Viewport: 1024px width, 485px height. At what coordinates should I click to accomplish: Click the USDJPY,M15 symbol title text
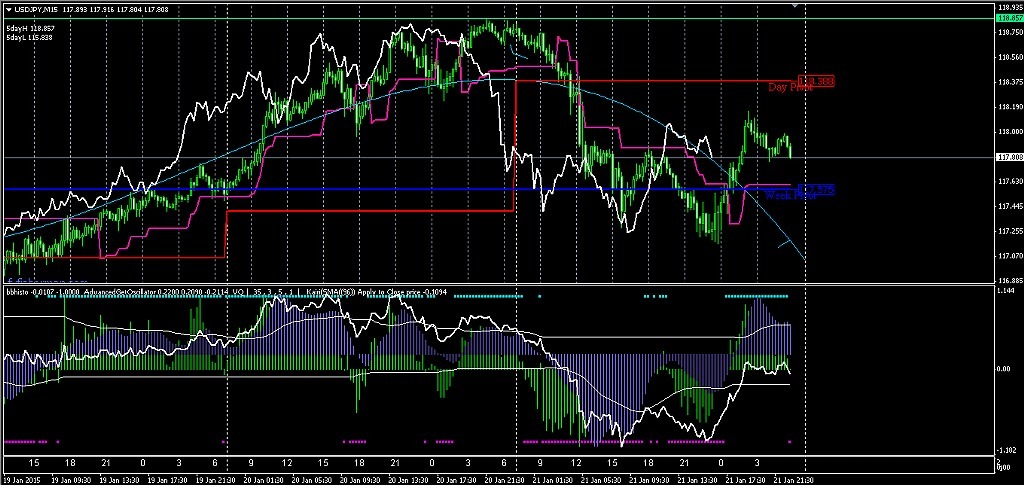pos(35,8)
